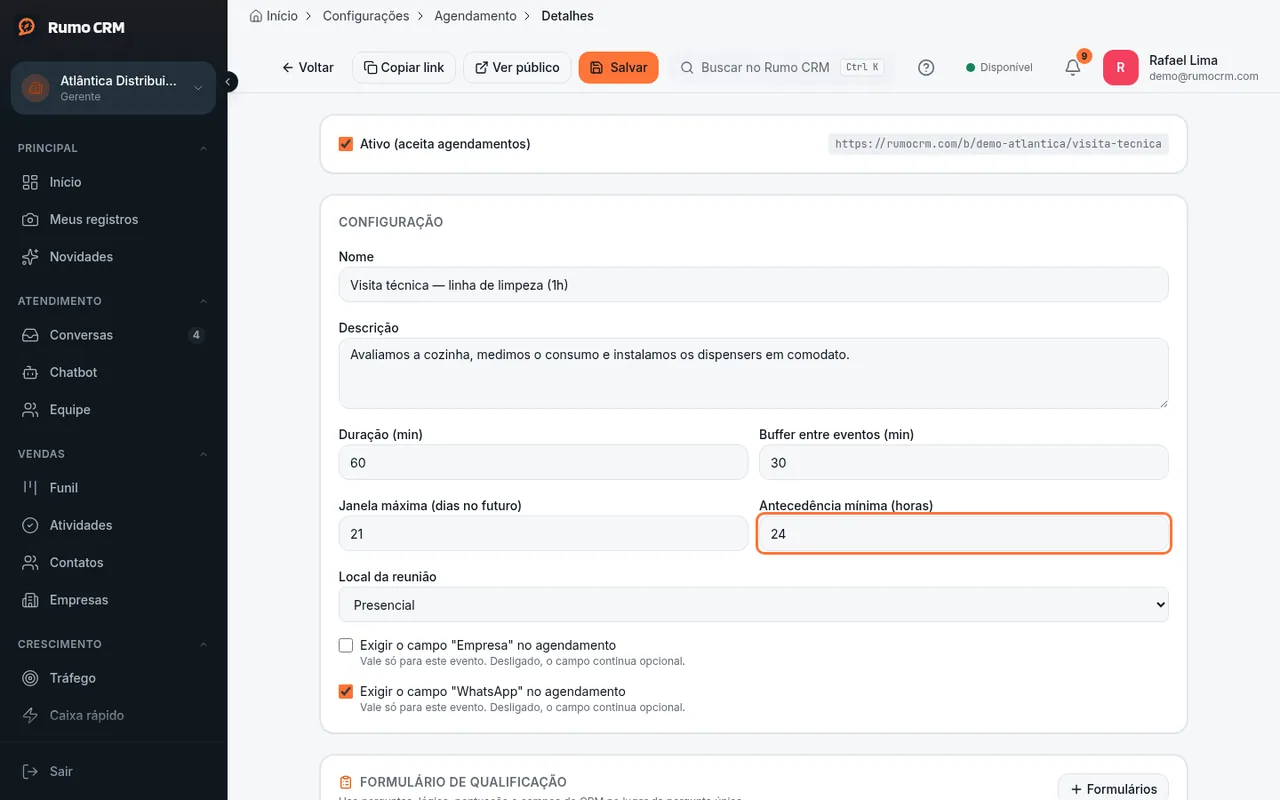Click the Tráfego target icon
This screenshot has width=1280, height=800.
[31, 678]
